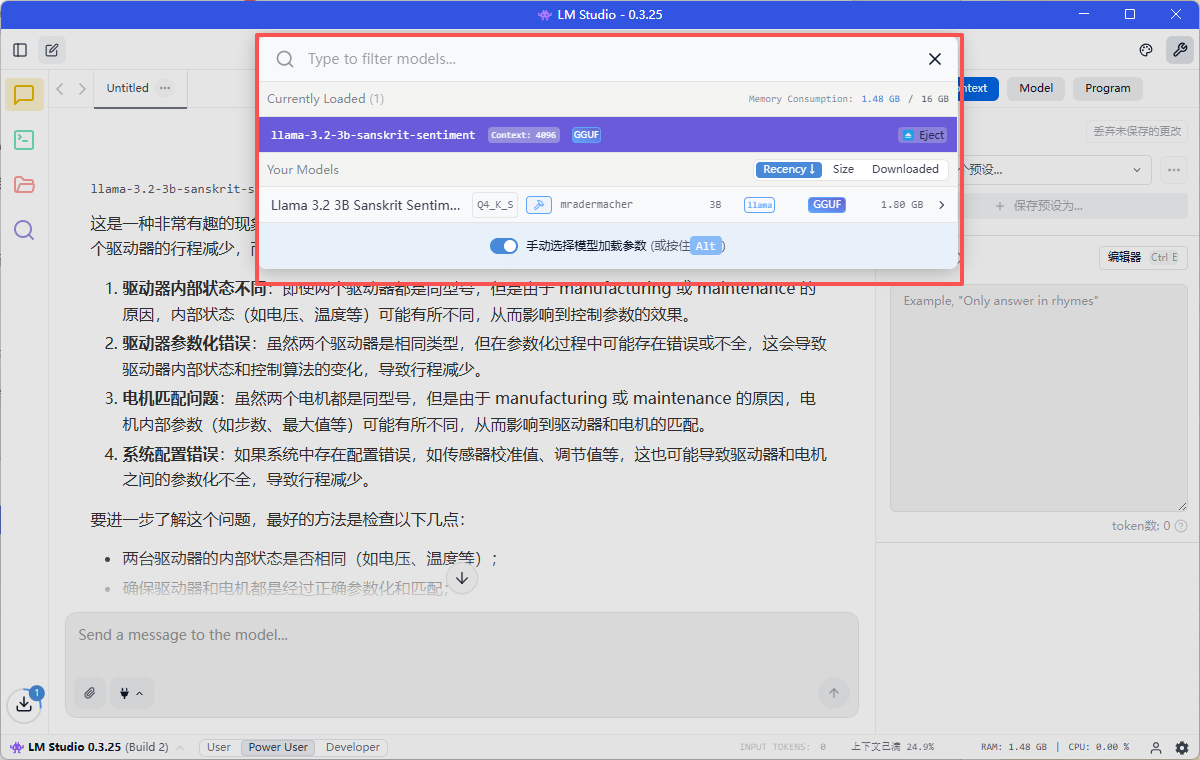Click the discard unsaved changes button
1200x760 pixels.
point(1137,131)
